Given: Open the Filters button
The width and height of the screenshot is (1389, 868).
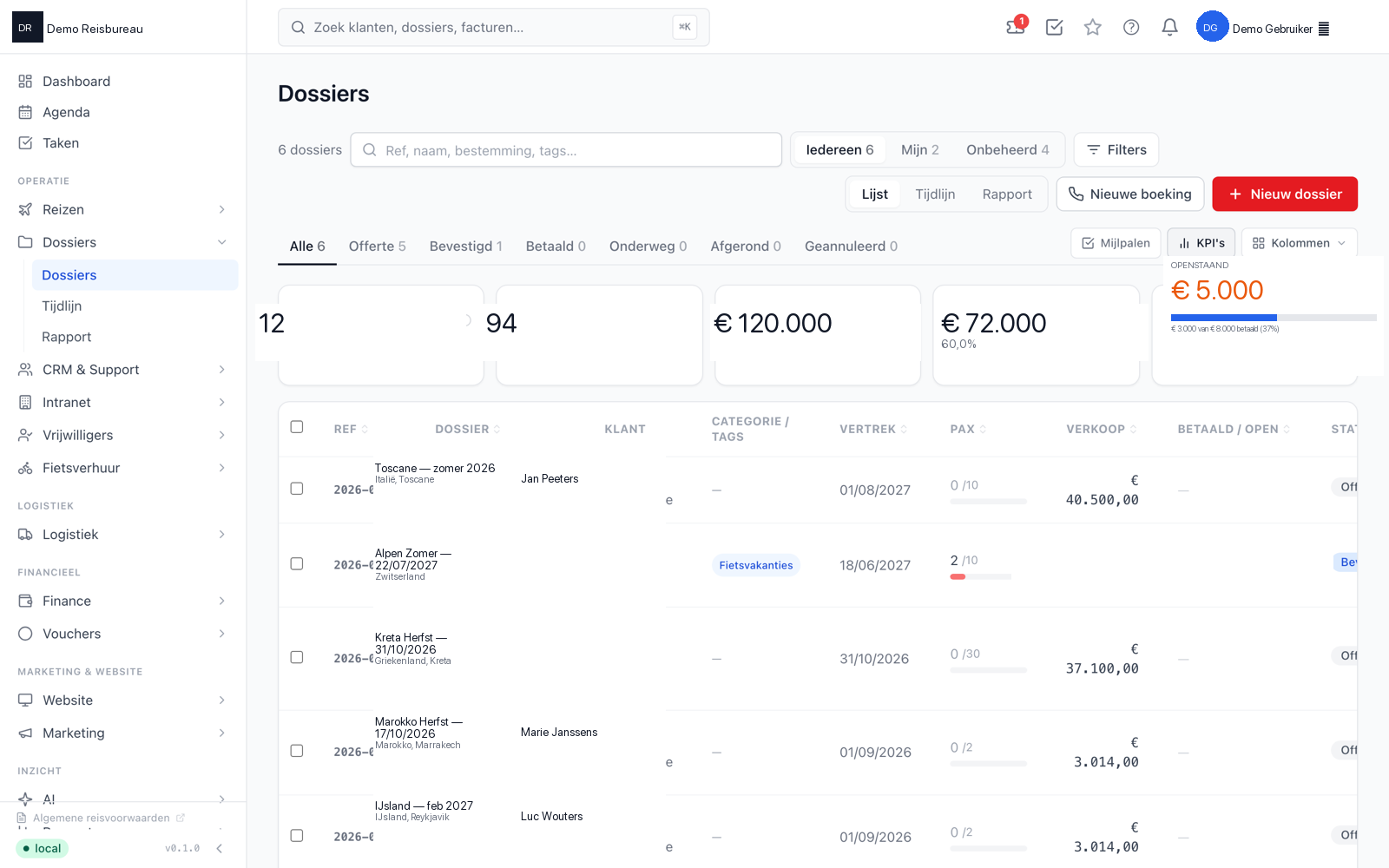Looking at the screenshot, I should (x=1116, y=150).
